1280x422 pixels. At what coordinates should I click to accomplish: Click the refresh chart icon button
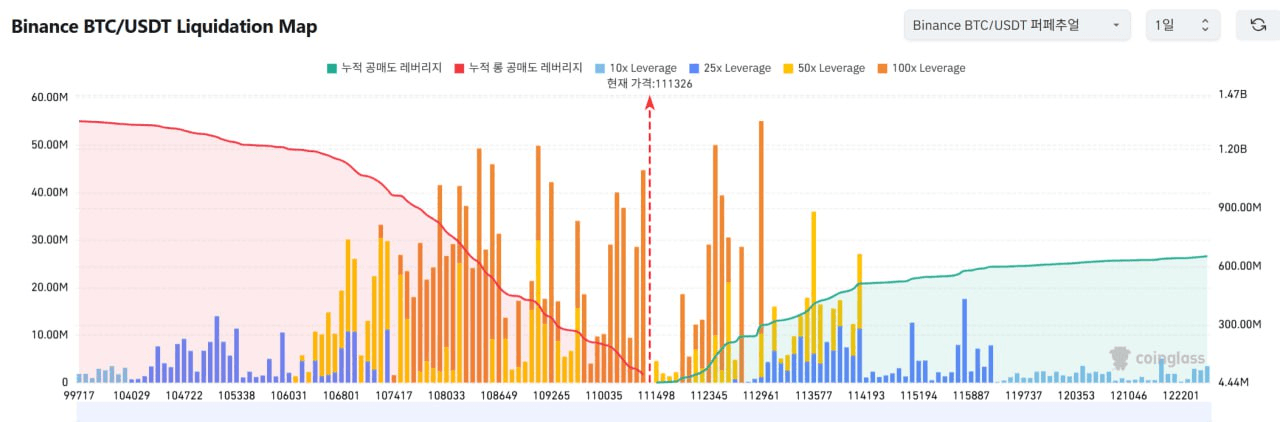click(x=1258, y=25)
